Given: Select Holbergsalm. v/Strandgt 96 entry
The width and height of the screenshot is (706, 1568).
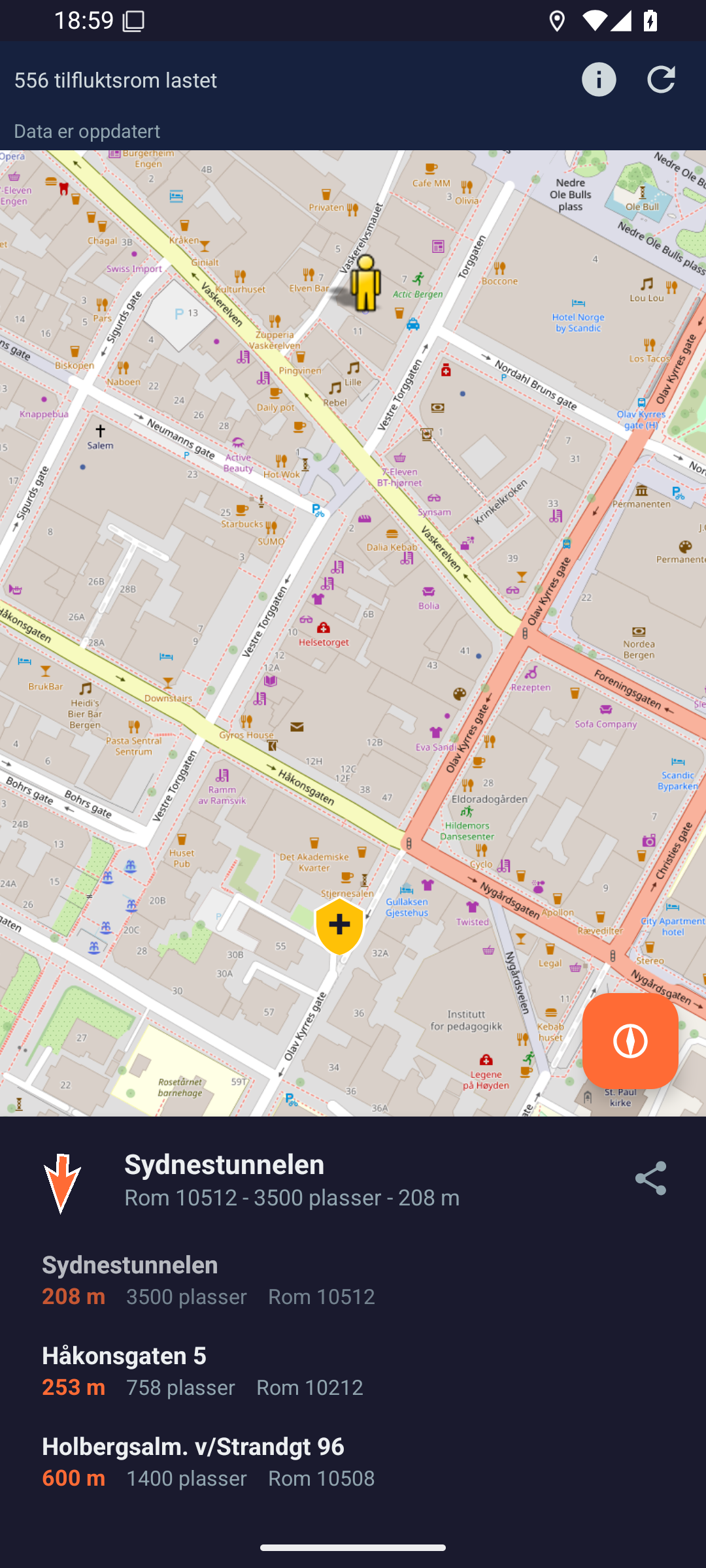Looking at the screenshot, I should click(x=209, y=1462).
